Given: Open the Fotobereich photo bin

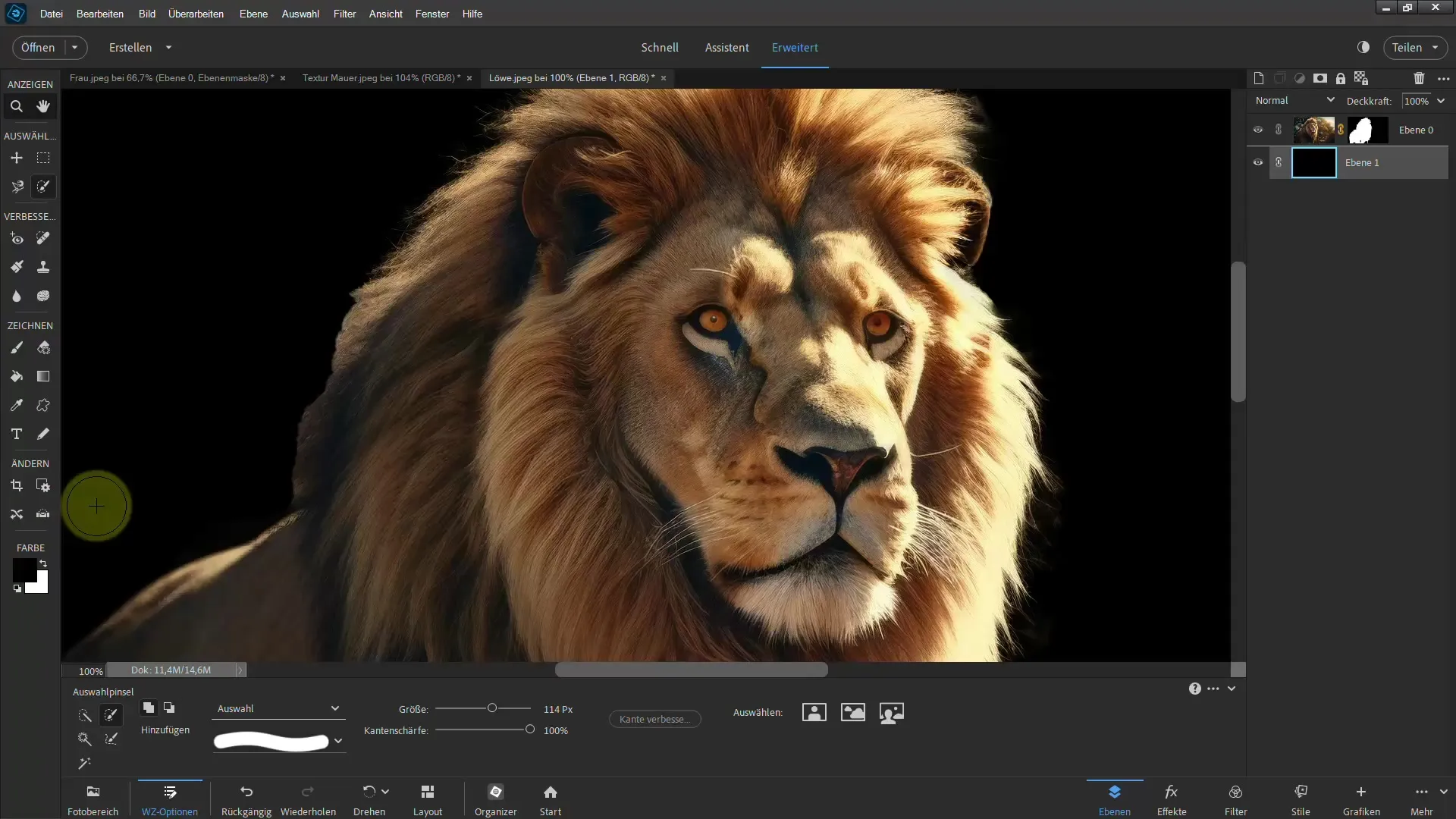Looking at the screenshot, I should point(93,801).
